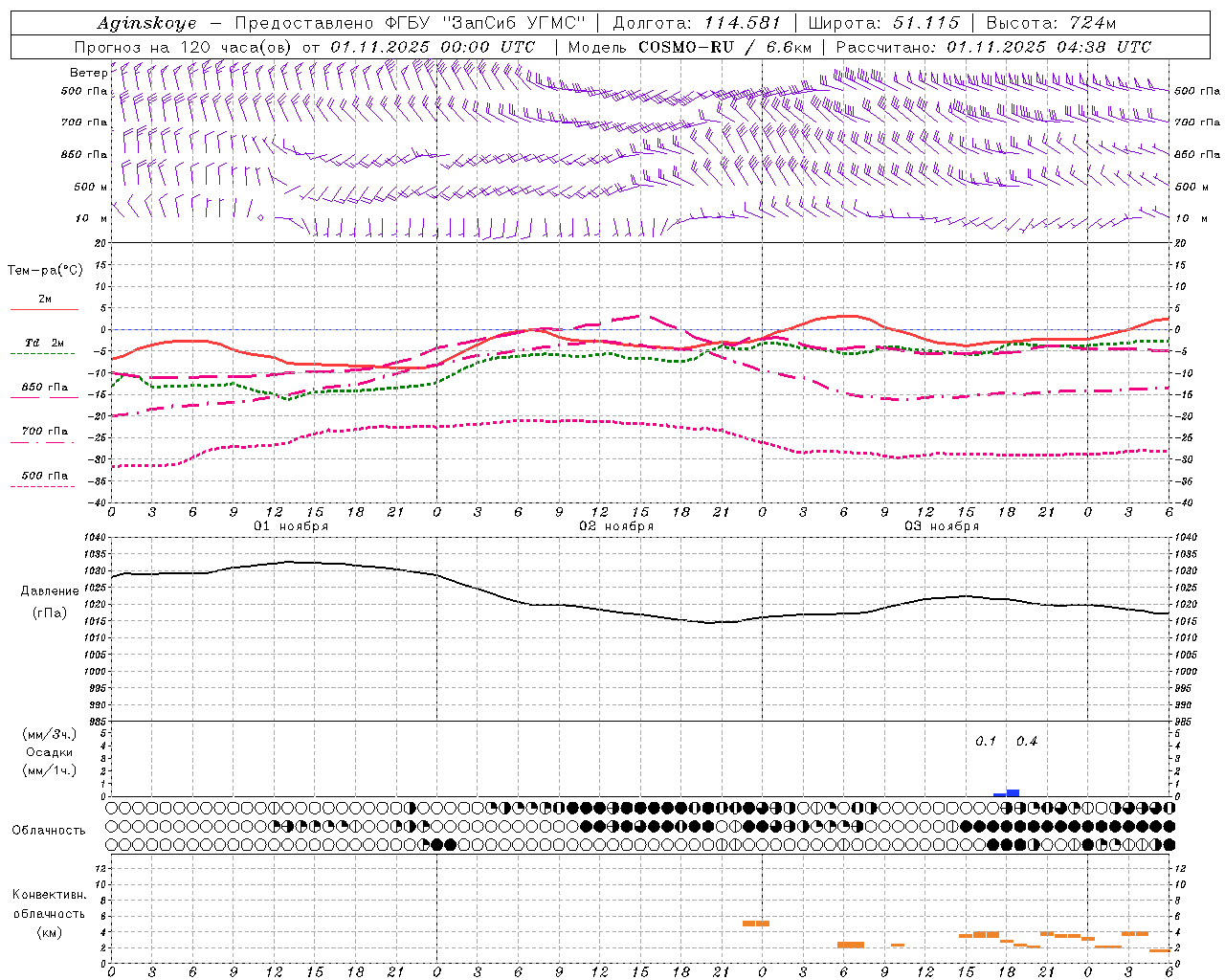The width and height of the screenshot is (1225, 980).
Task: Click the Облачность cloud cover label
Action: pos(49,831)
